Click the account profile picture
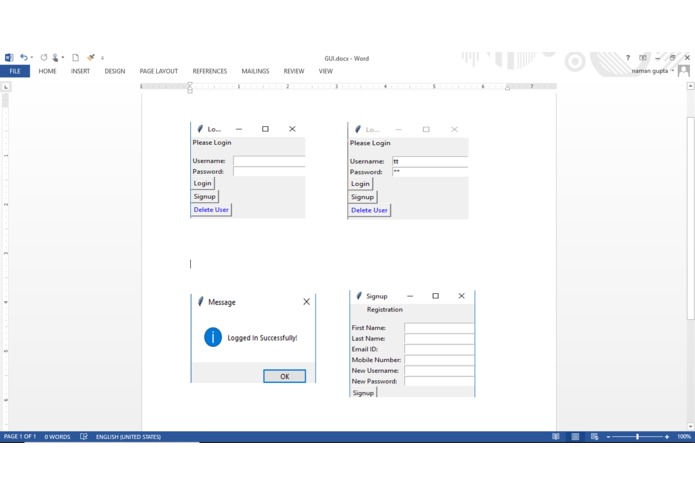The width and height of the screenshot is (695, 494). pyautogui.click(x=684, y=71)
